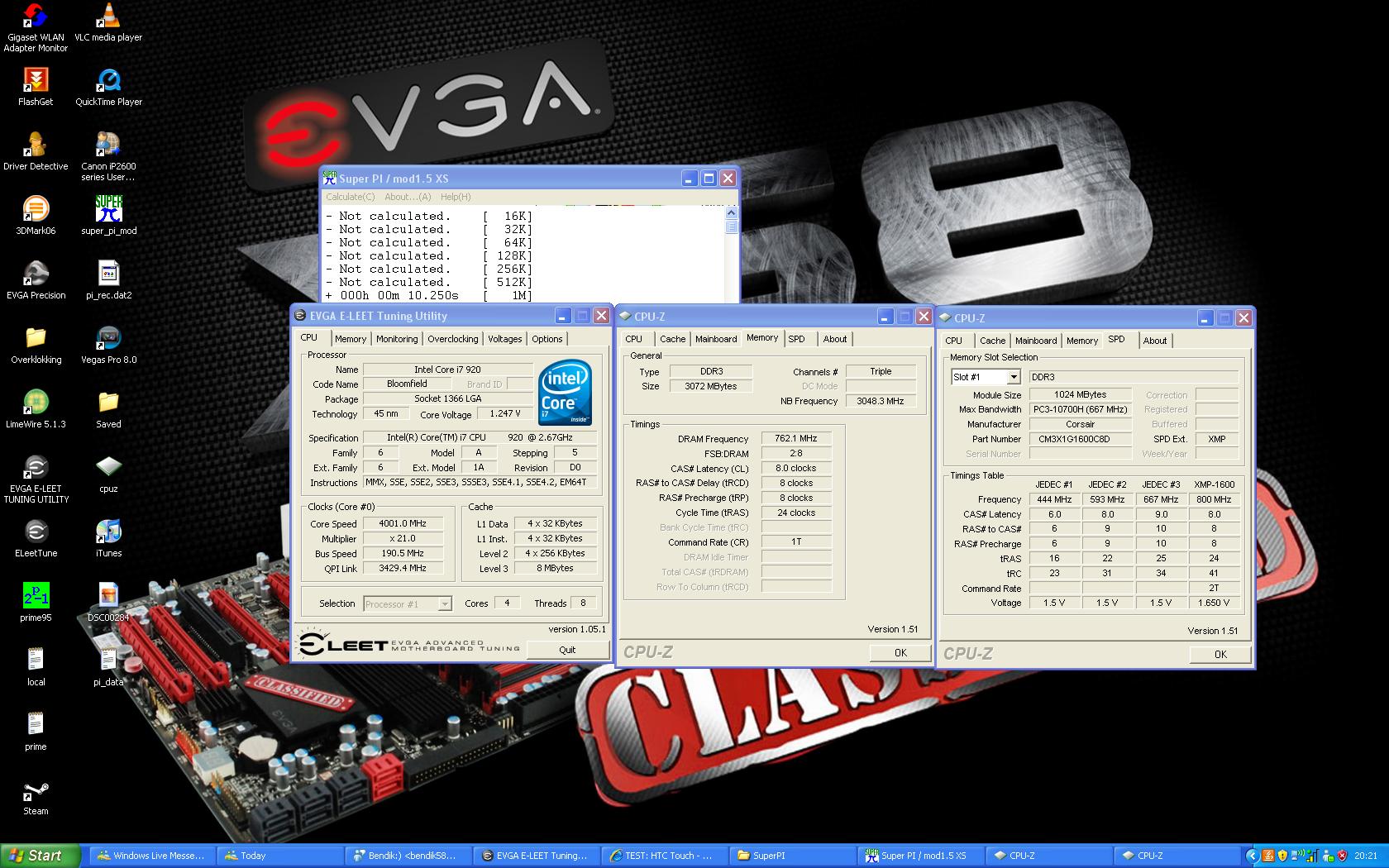The height and width of the screenshot is (868, 1389).
Task: Select the EVGA E-LEET TUNING UTILITY desktop icon
Action: tap(36, 479)
